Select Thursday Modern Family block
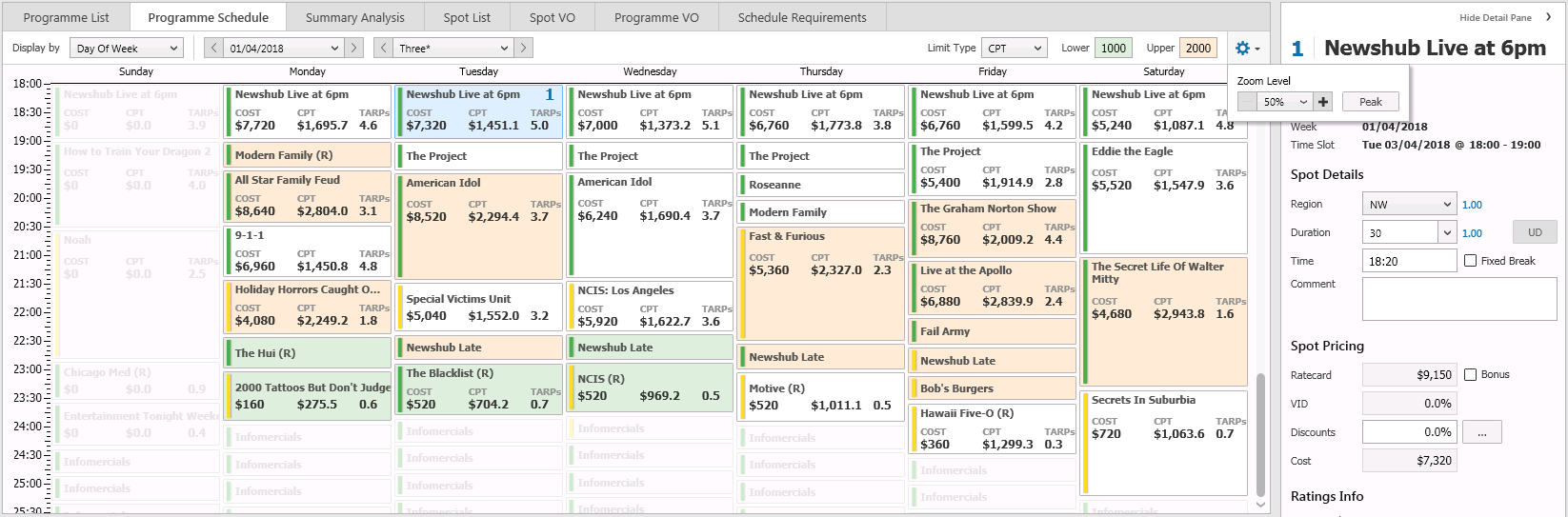 [x=821, y=212]
